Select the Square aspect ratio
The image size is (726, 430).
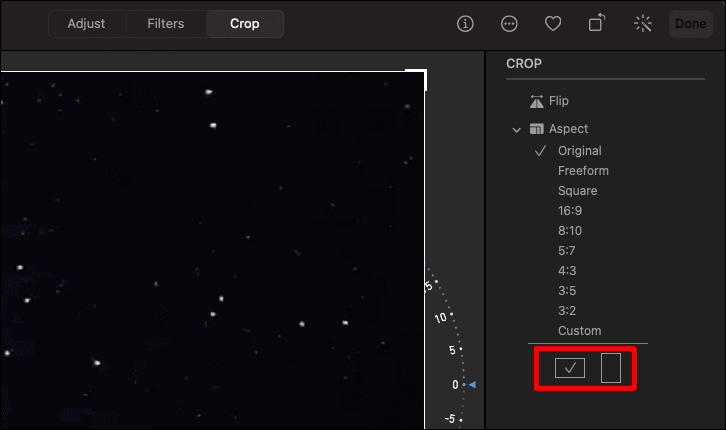[577, 191]
